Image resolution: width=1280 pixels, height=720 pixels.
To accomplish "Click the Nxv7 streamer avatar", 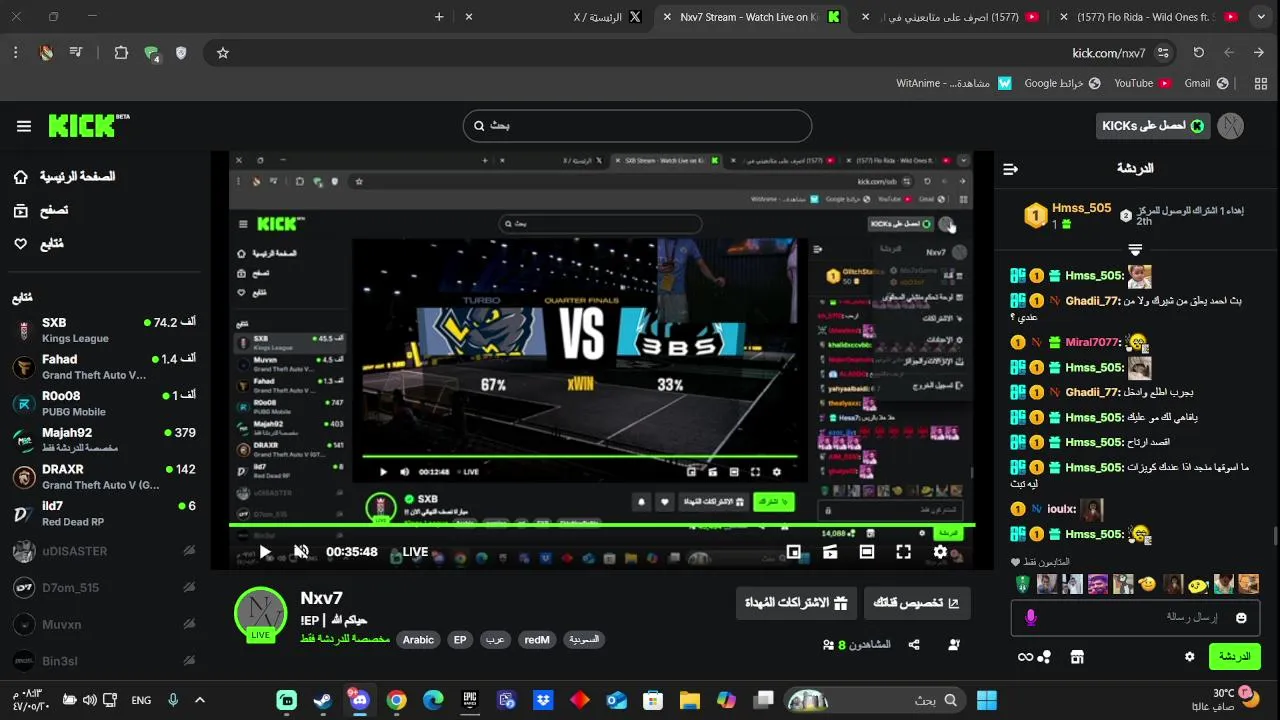I will point(261,614).
